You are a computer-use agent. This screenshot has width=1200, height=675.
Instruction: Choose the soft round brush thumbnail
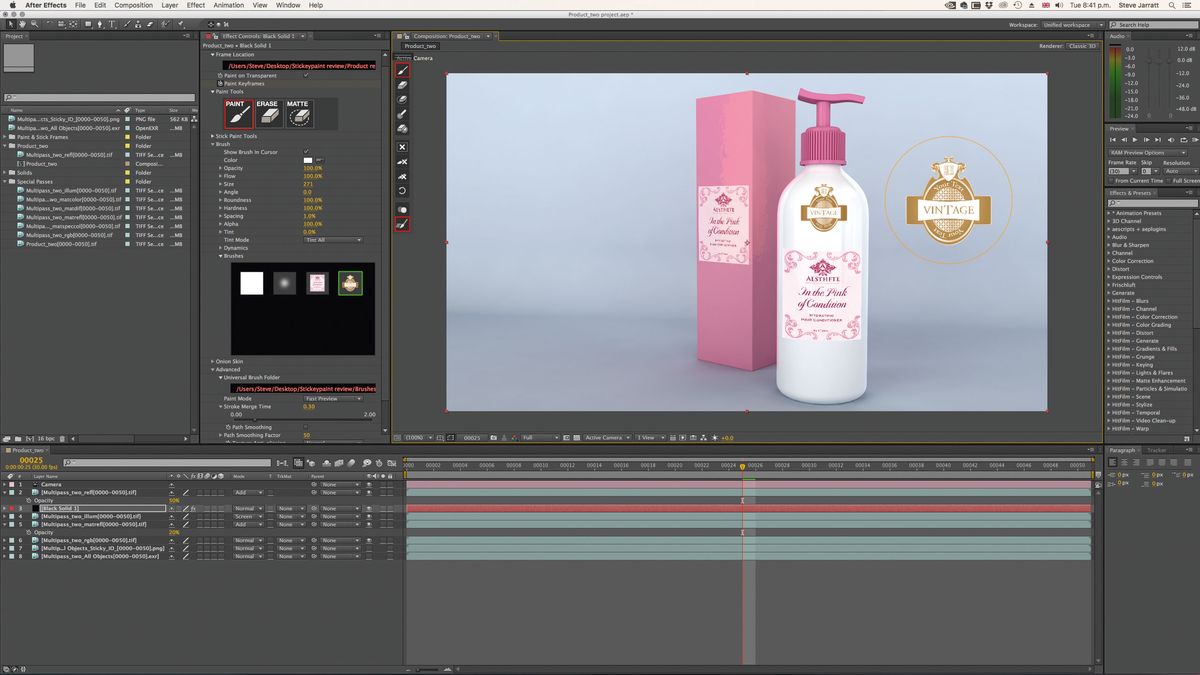tap(283, 283)
